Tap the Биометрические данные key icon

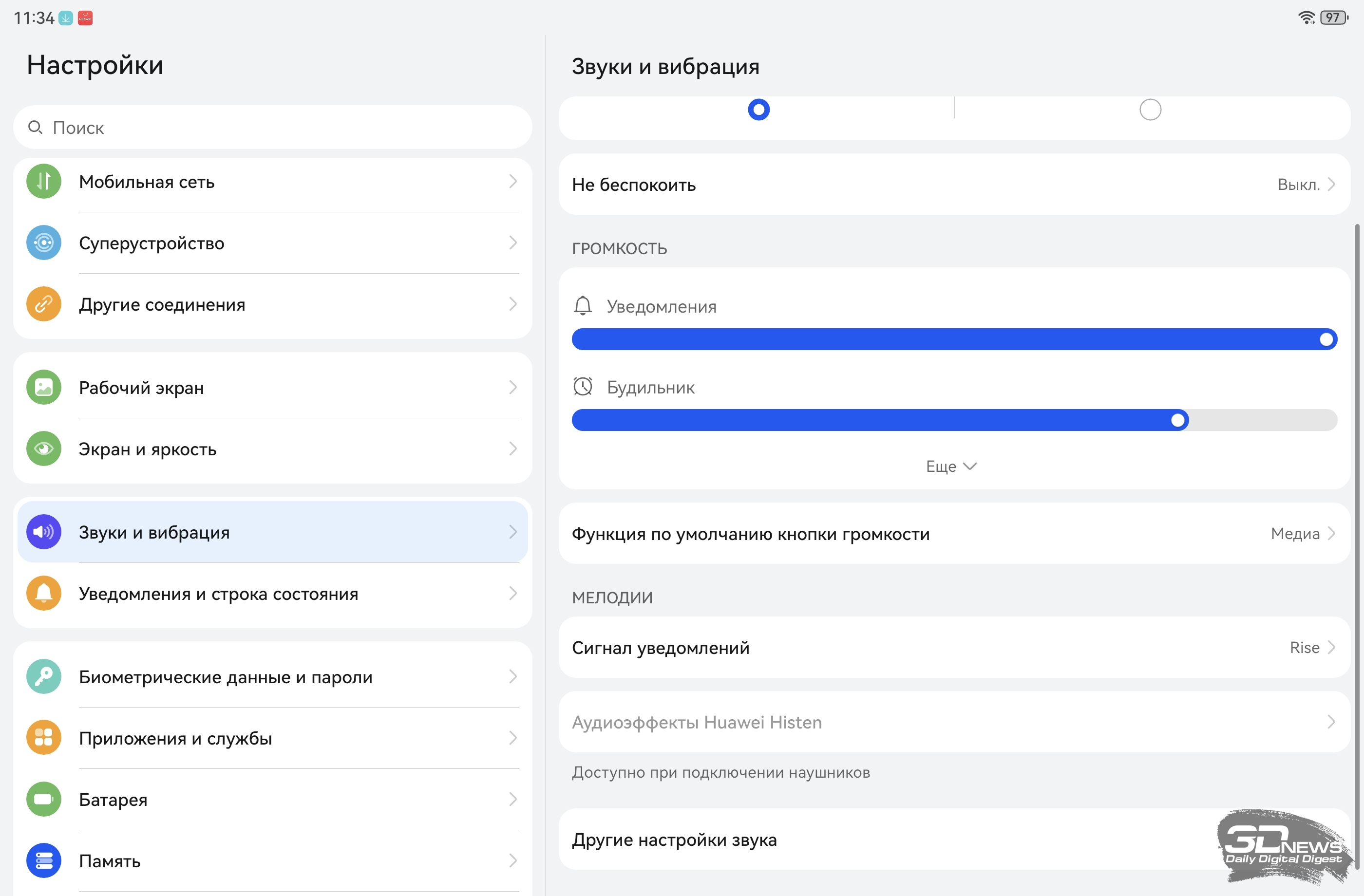(x=43, y=677)
